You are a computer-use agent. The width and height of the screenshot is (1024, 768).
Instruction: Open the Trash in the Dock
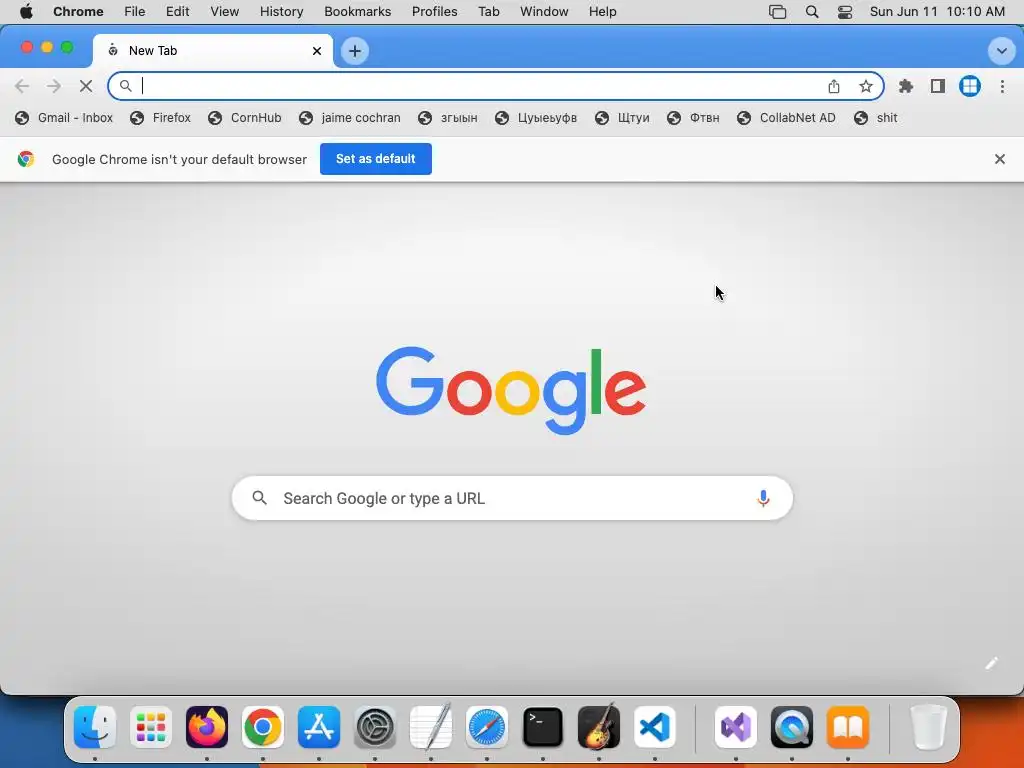pyautogui.click(x=928, y=727)
